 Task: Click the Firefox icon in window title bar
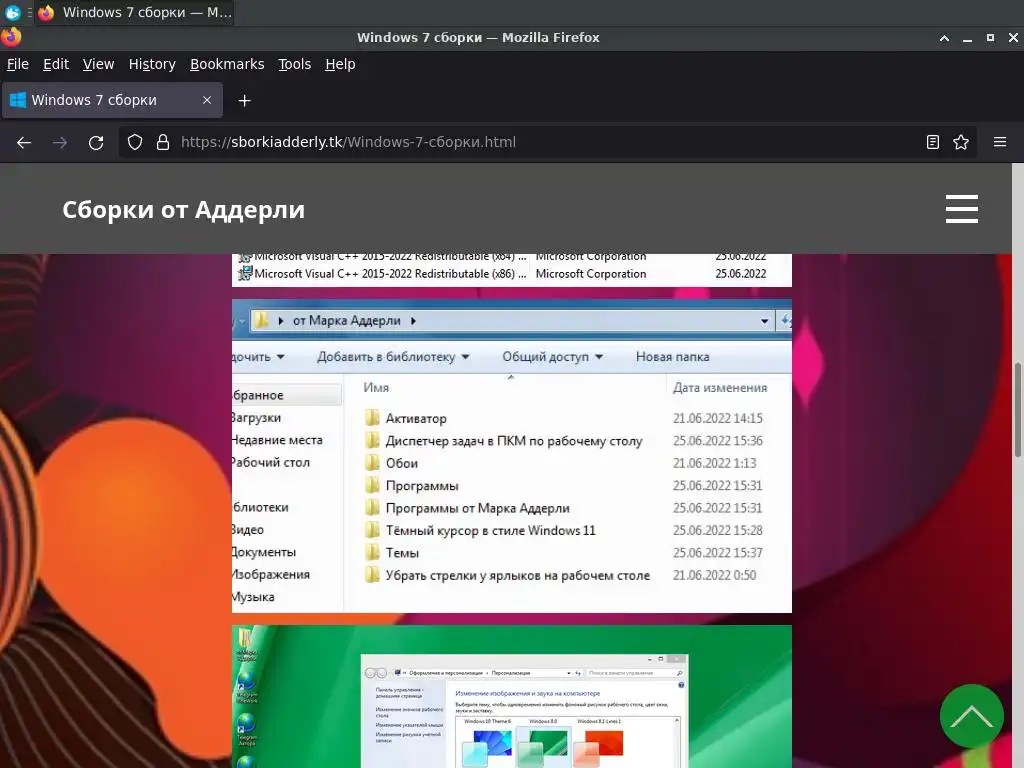11,37
